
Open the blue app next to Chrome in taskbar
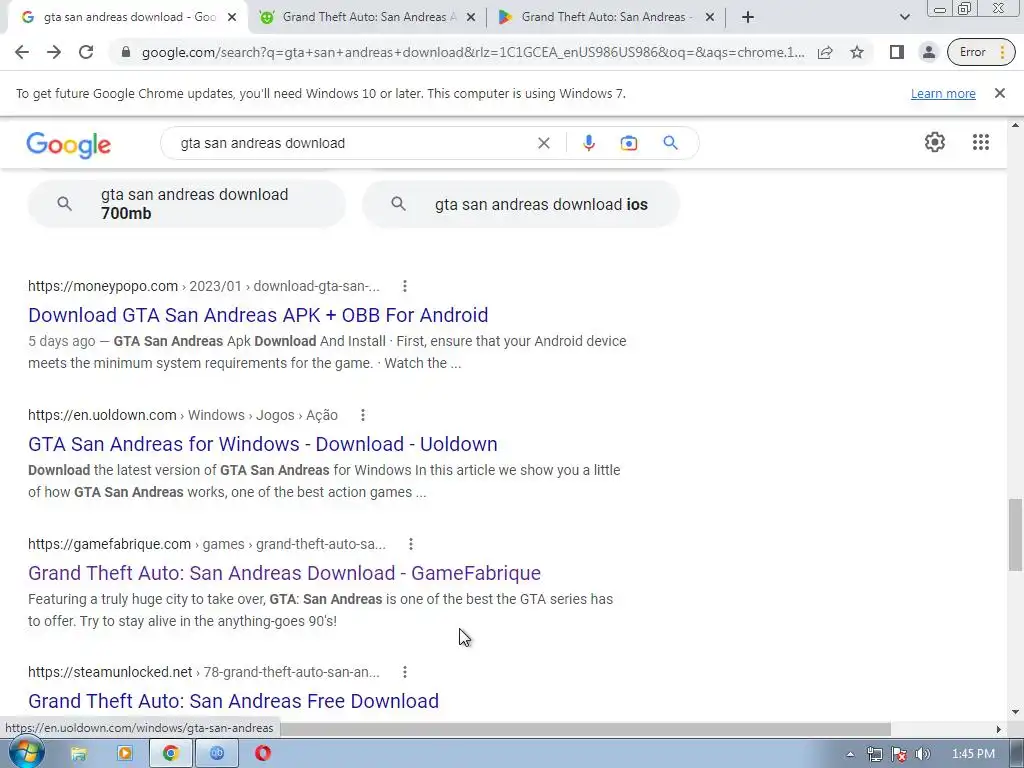(217, 754)
